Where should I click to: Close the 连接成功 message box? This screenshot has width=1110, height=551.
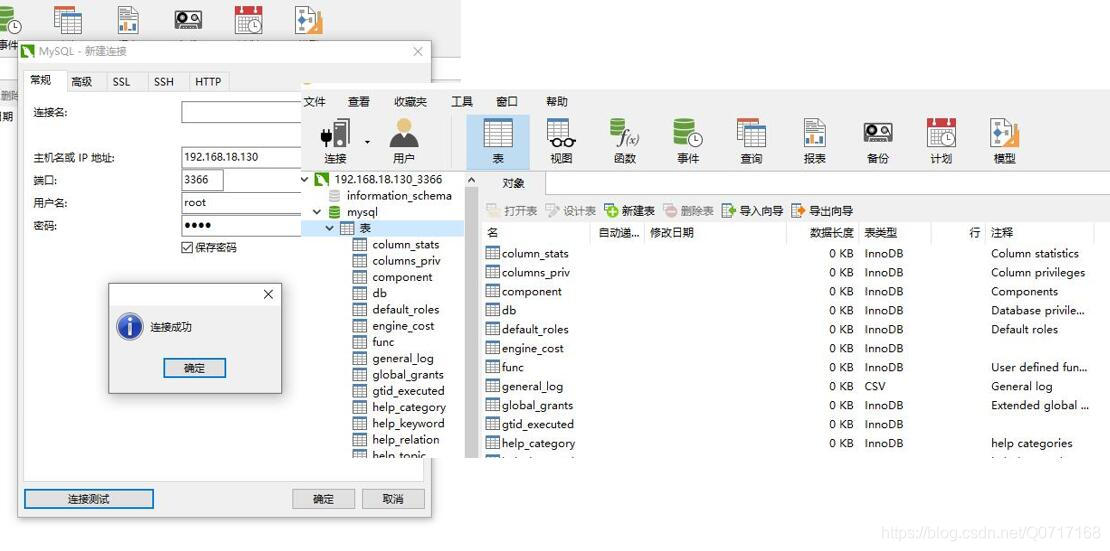(x=268, y=294)
